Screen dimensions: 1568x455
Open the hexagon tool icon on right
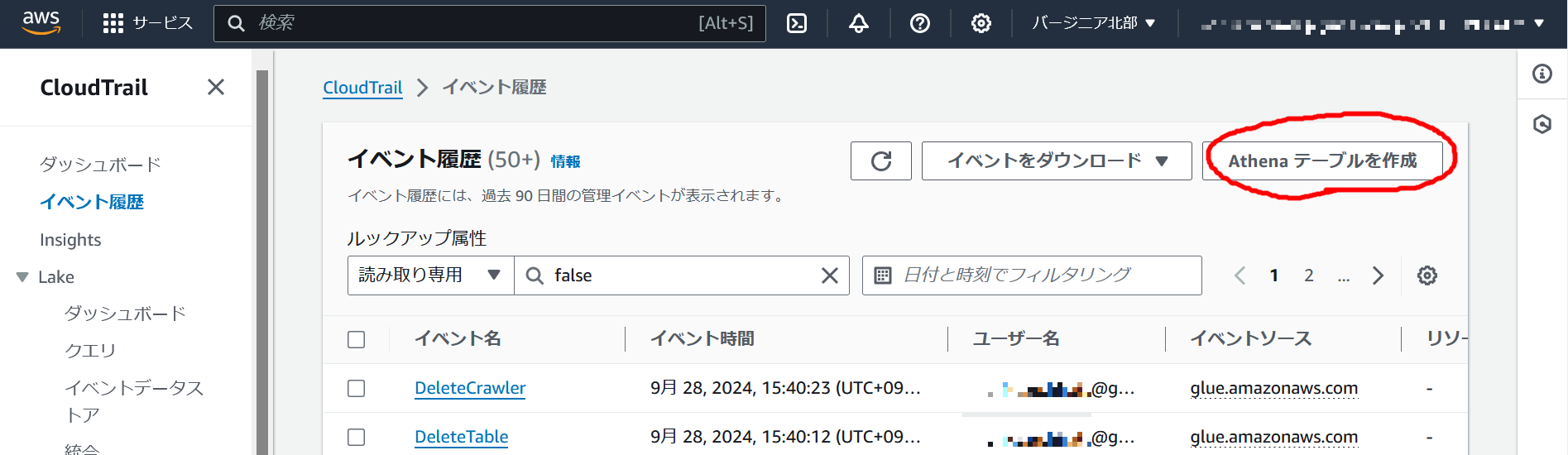[1542, 124]
